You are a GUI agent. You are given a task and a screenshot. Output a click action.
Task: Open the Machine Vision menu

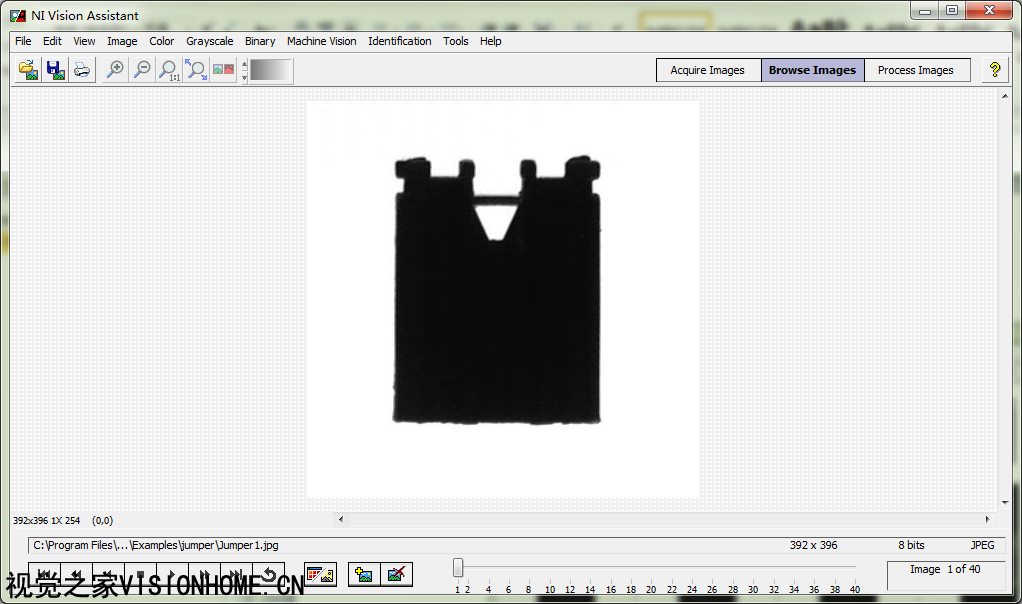click(x=321, y=41)
